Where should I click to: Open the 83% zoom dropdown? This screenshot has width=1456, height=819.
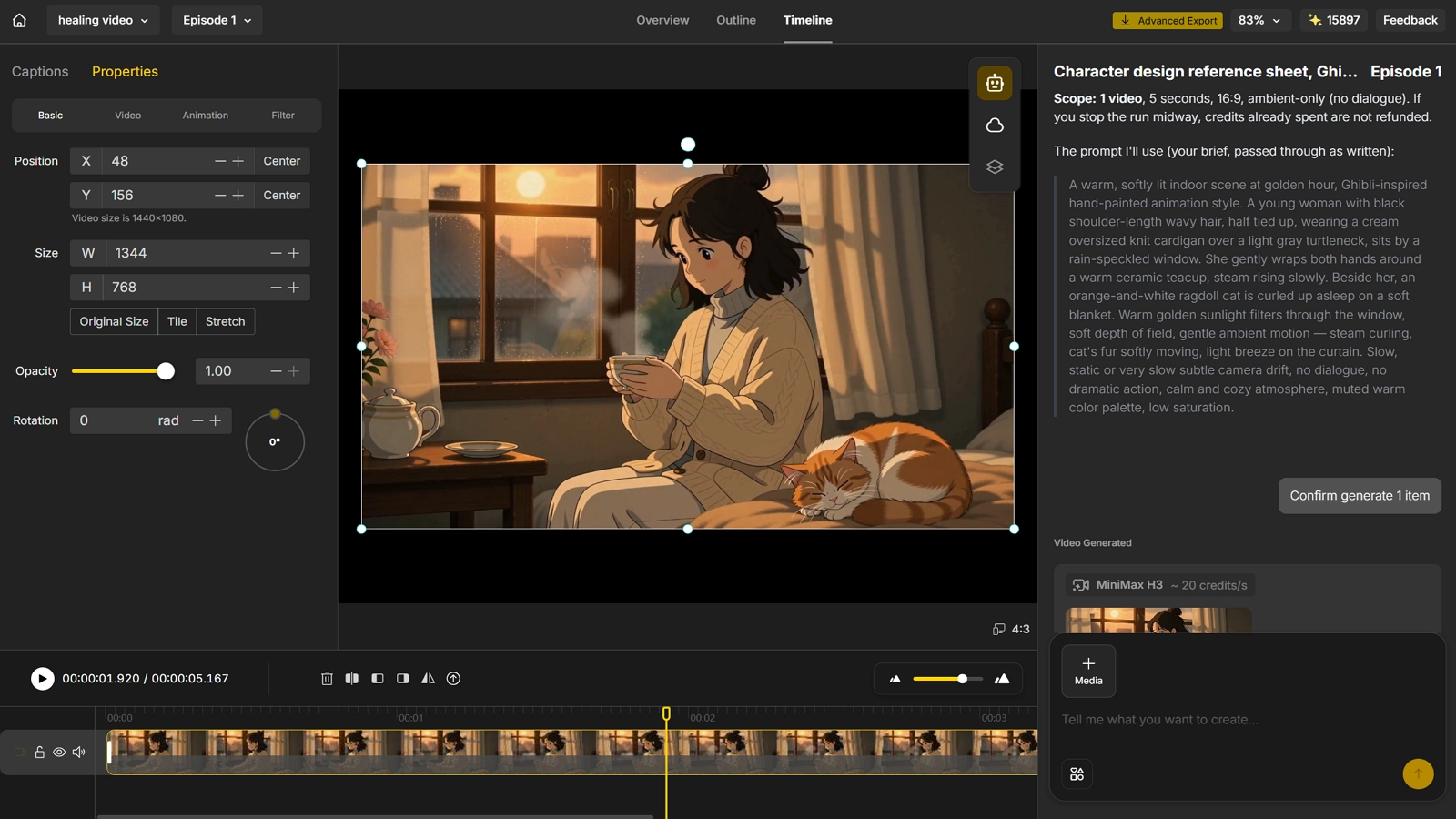click(x=1260, y=20)
